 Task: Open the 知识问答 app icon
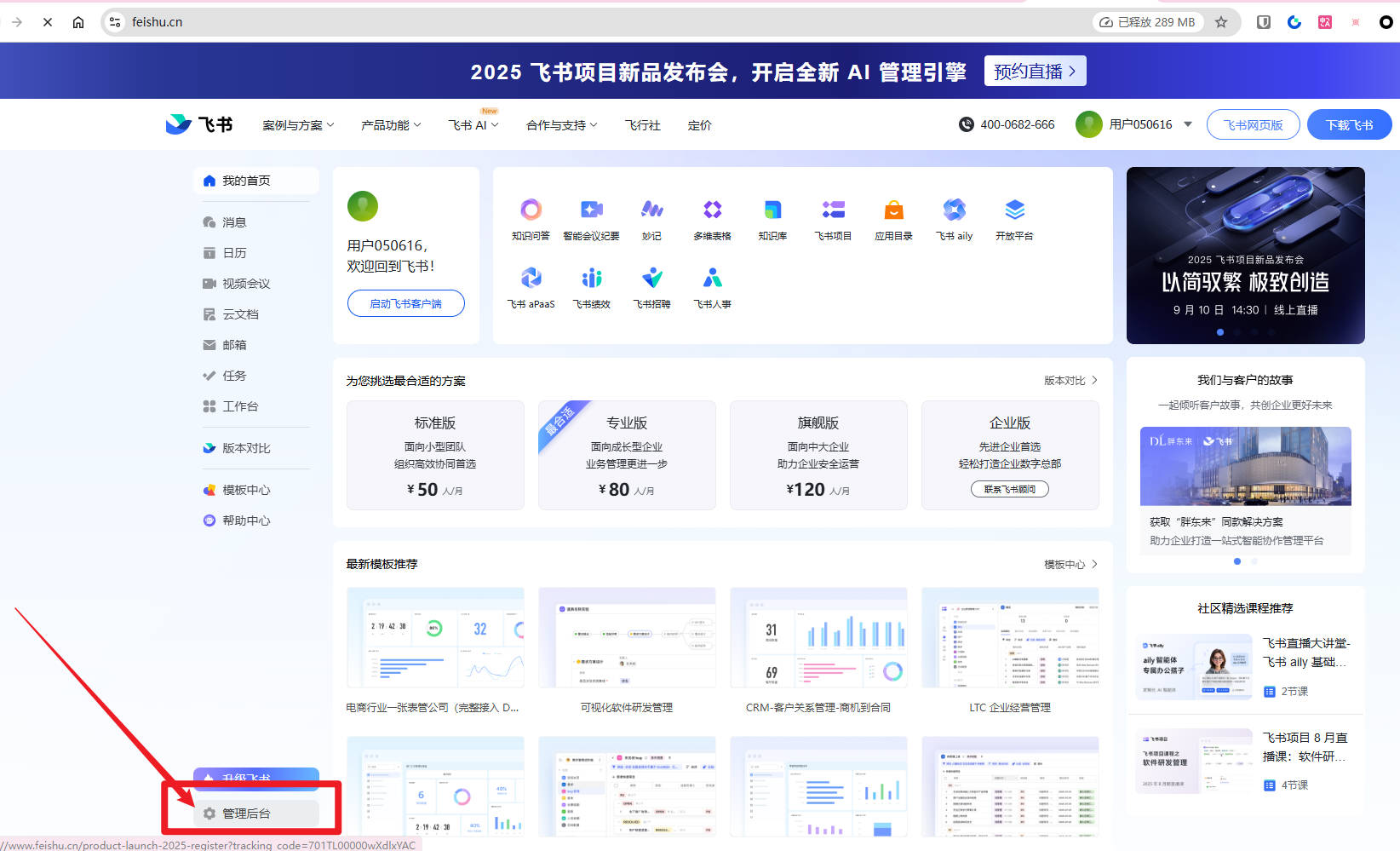pos(531,210)
